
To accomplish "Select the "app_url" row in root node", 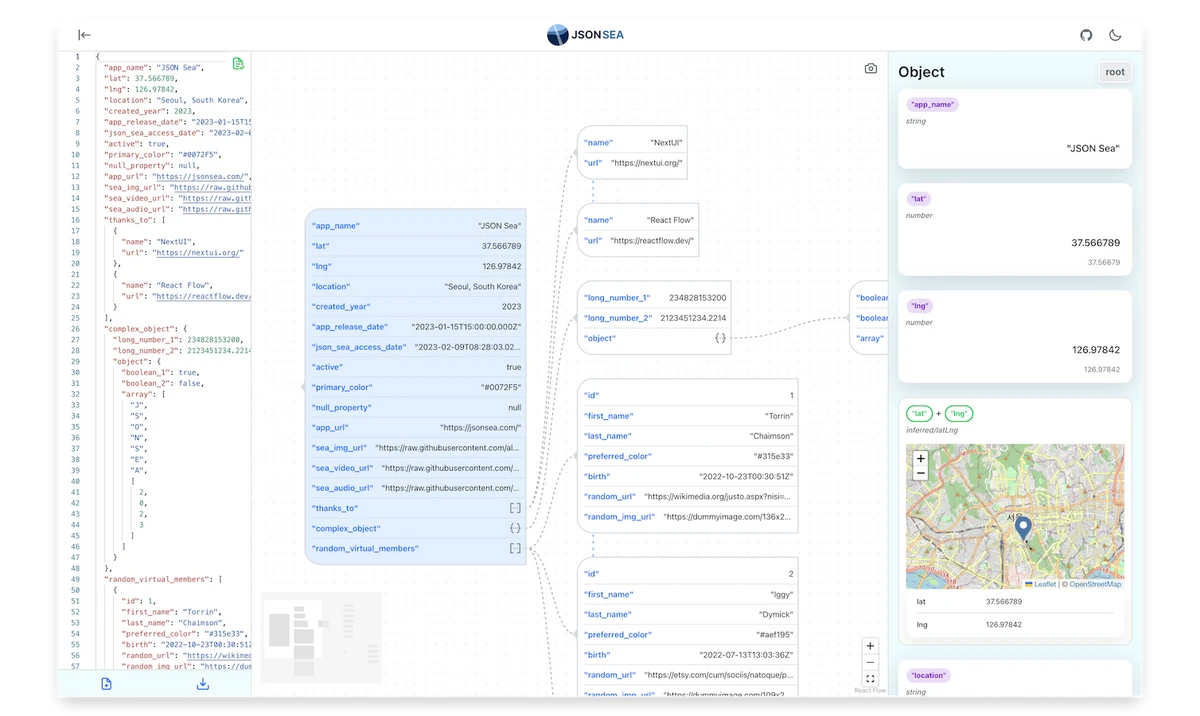I will tap(415, 427).
